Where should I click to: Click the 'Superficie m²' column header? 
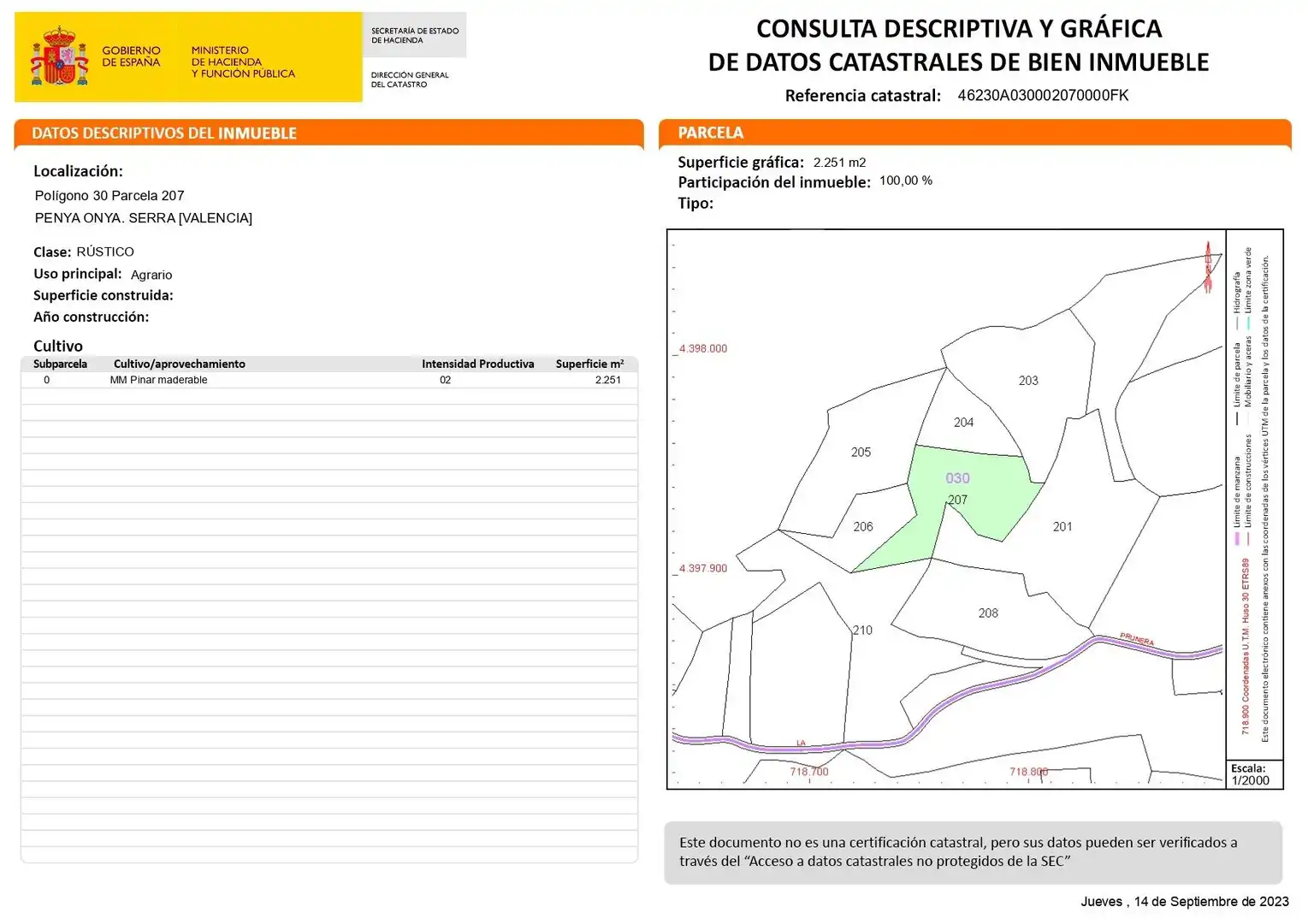click(589, 364)
